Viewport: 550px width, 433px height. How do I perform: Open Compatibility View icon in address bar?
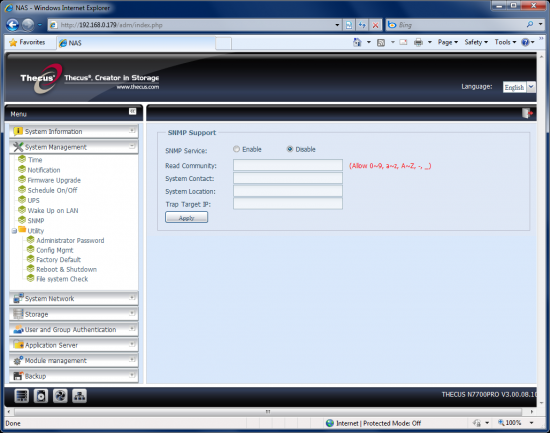click(x=349, y=25)
